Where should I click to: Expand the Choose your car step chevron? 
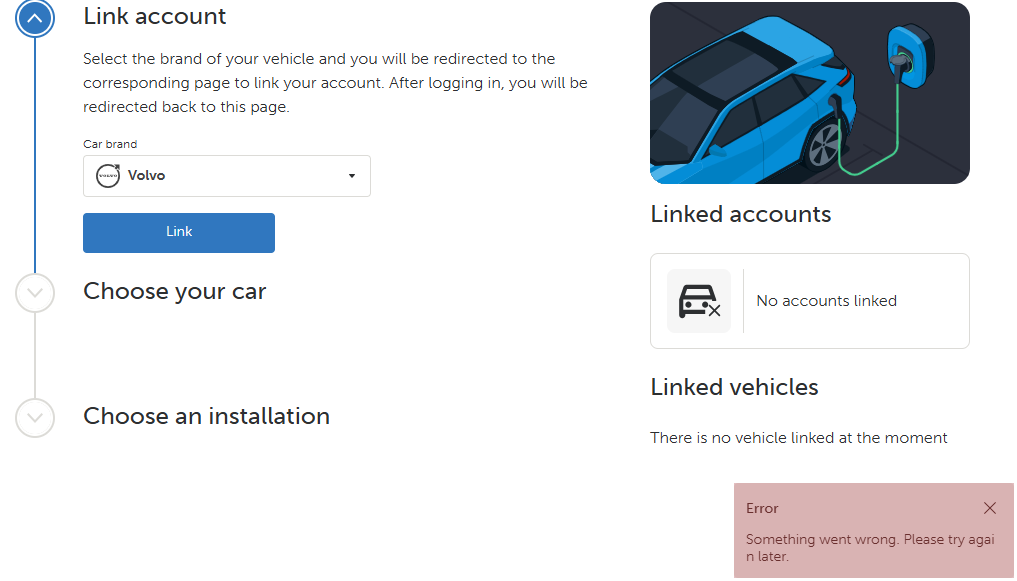[35, 293]
